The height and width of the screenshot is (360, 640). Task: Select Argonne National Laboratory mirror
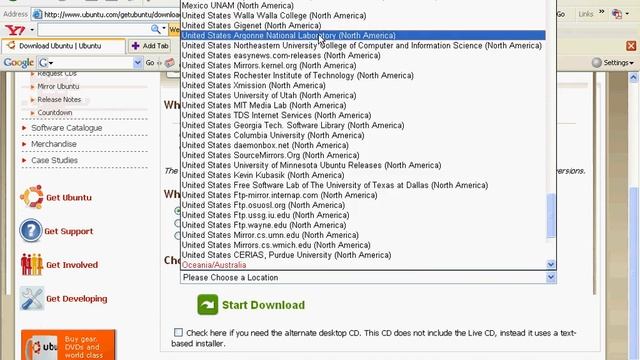(x=363, y=36)
